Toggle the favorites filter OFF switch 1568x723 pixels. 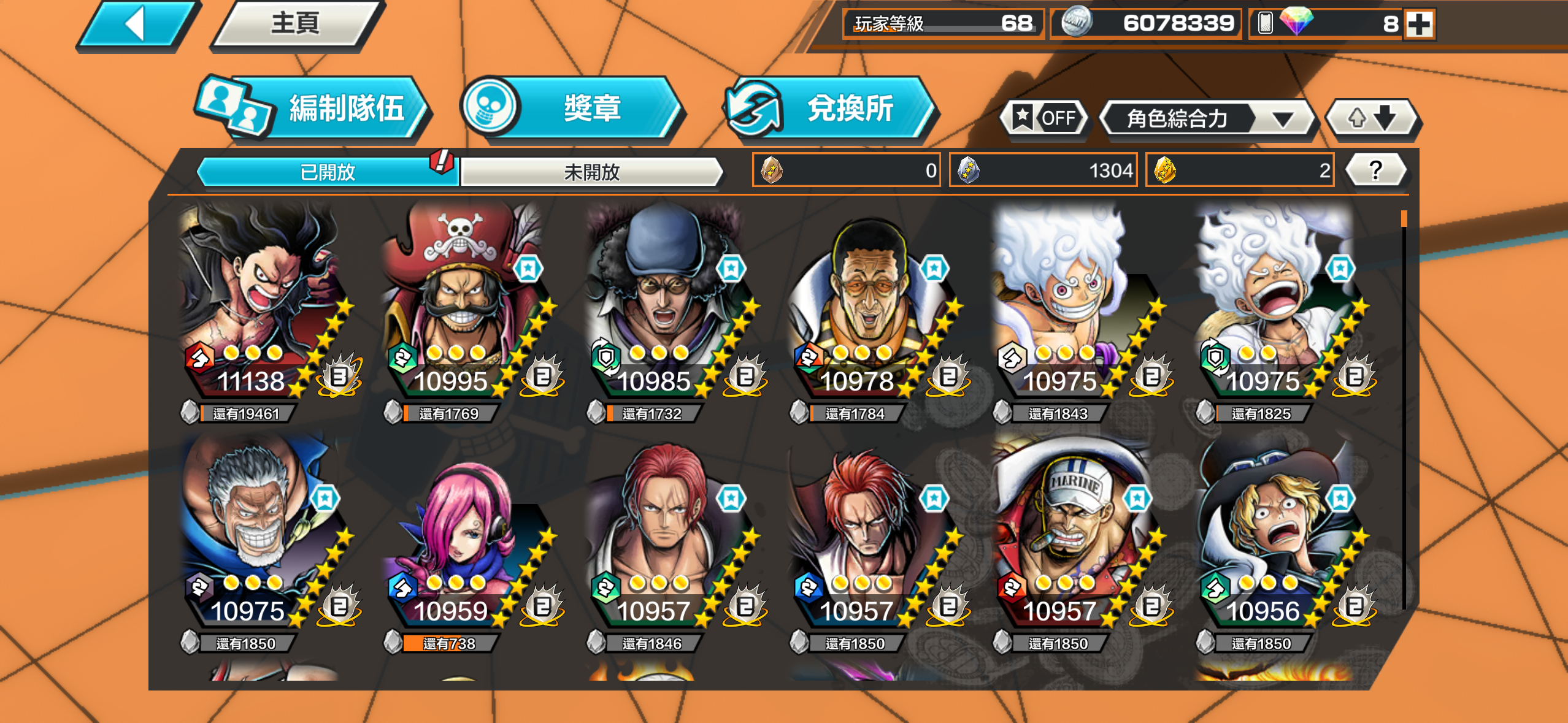1045,117
